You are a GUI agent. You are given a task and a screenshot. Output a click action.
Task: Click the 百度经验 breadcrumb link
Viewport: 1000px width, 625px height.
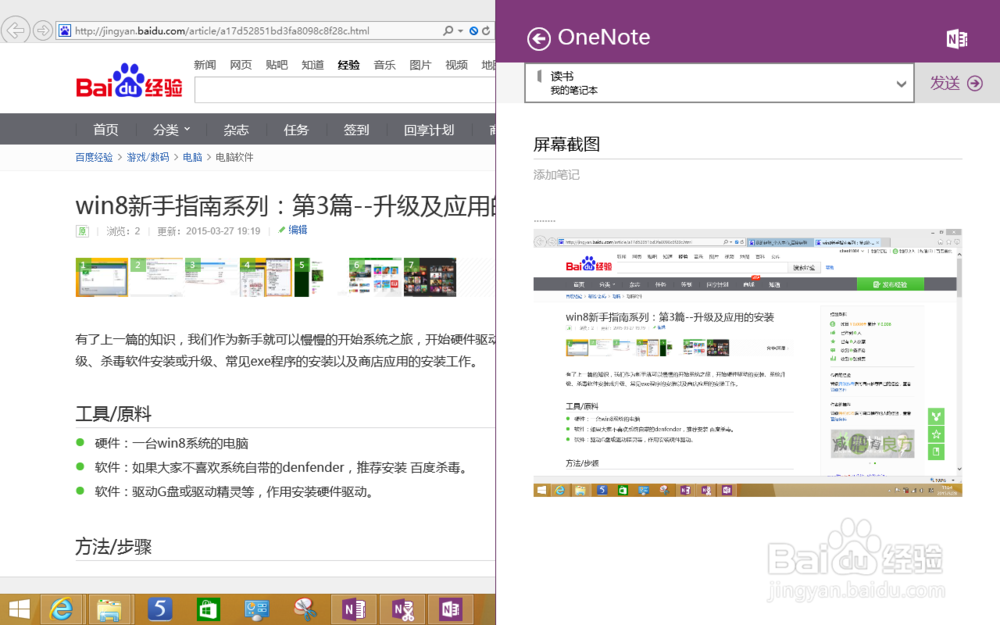94,157
